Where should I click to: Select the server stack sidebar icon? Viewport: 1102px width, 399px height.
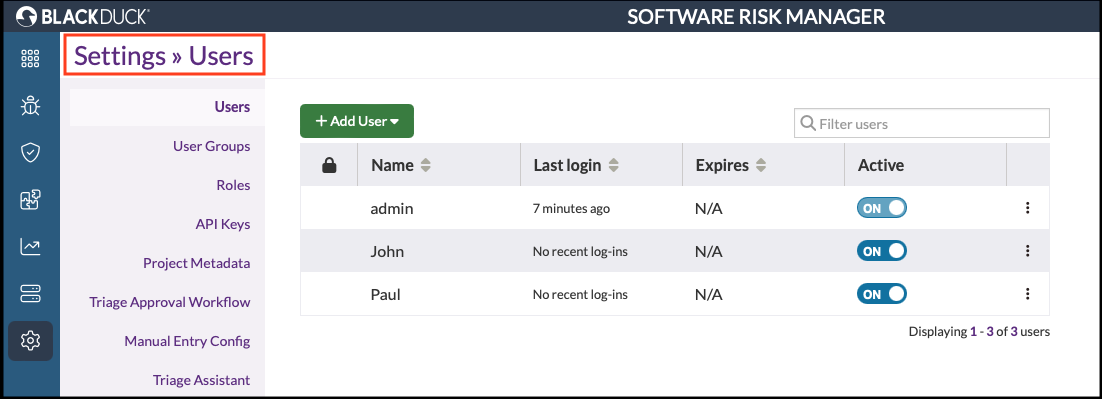pyautogui.click(x=30, y=294)
